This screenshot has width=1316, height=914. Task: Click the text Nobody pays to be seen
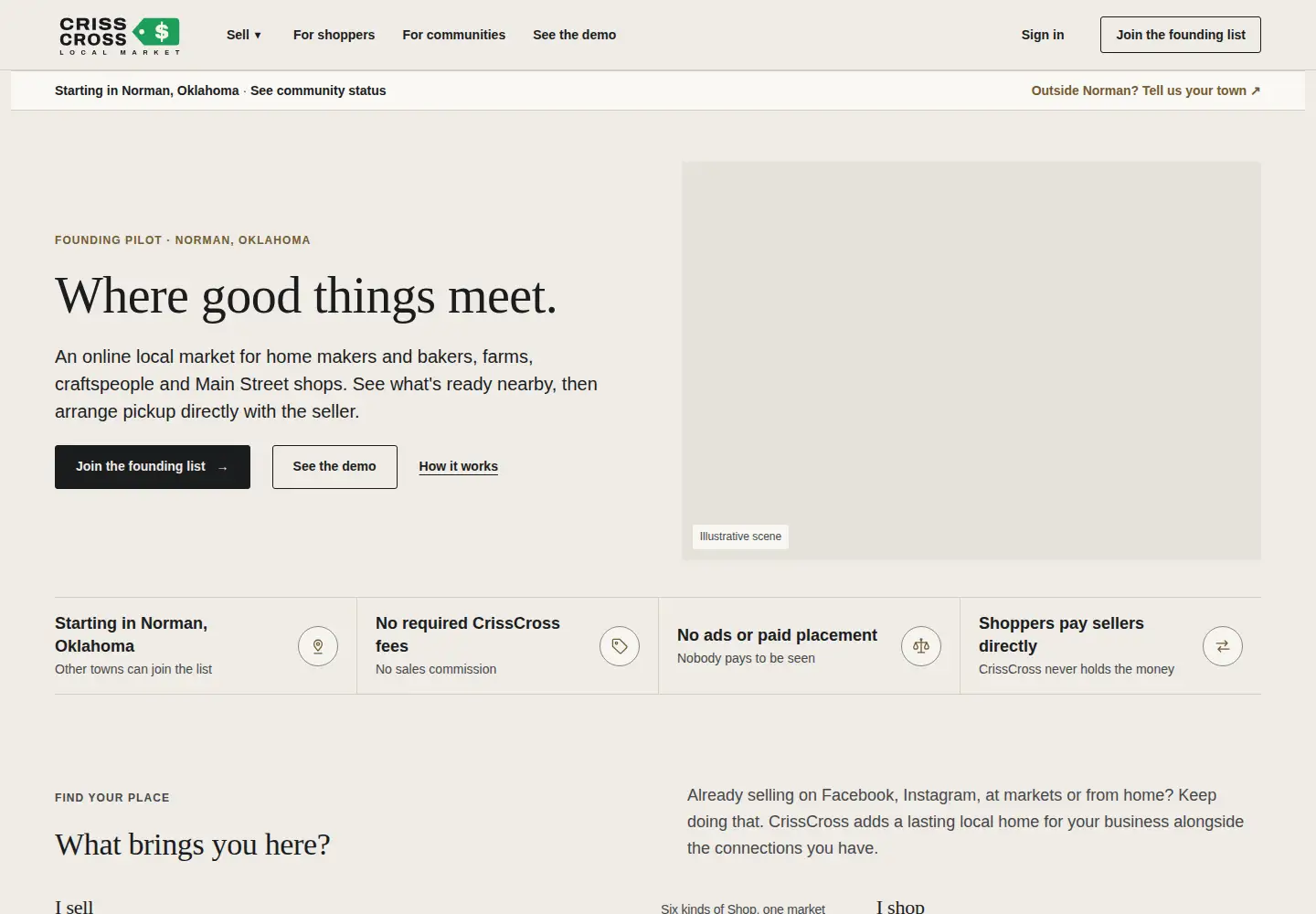click(x=746, y=658)
